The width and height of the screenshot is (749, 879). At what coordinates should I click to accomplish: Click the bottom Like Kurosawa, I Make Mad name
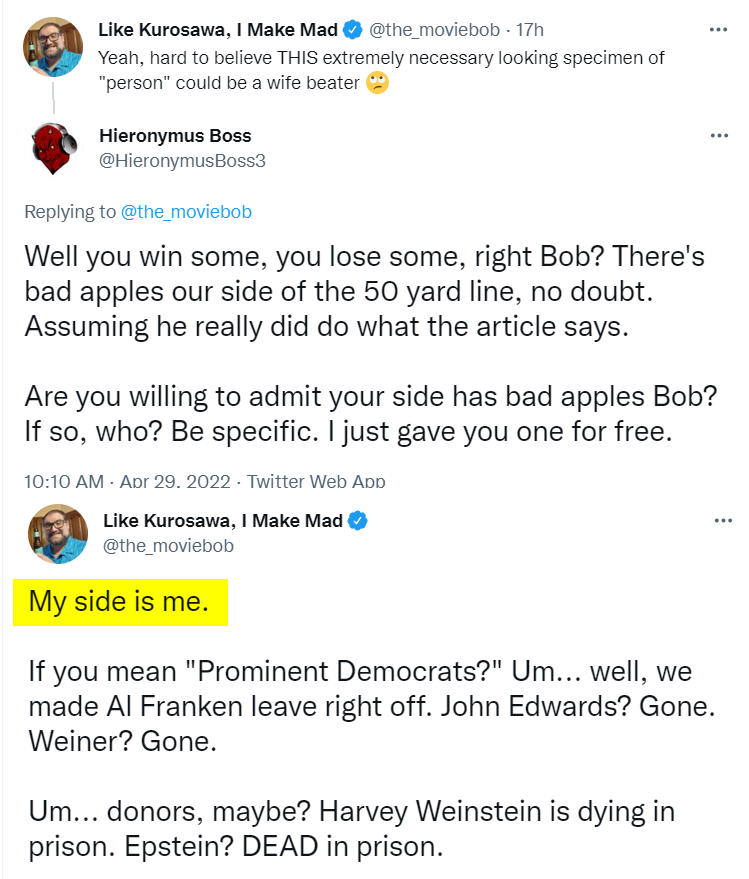(x=223, y=521)
